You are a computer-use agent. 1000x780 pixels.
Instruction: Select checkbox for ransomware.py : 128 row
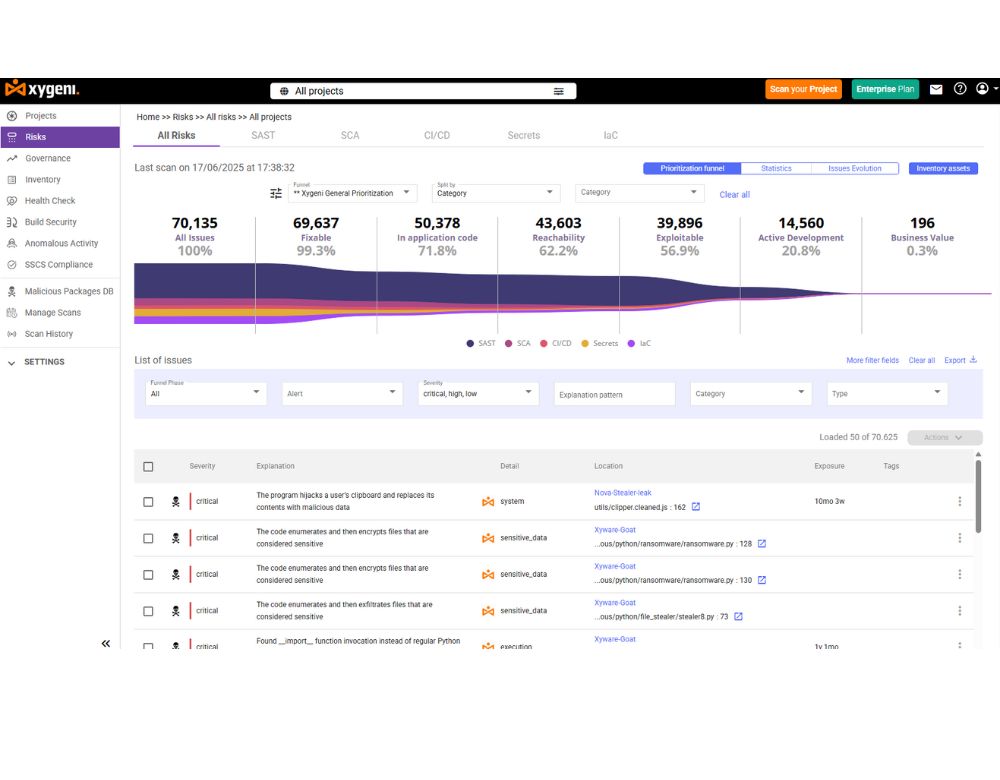point(148,538)
